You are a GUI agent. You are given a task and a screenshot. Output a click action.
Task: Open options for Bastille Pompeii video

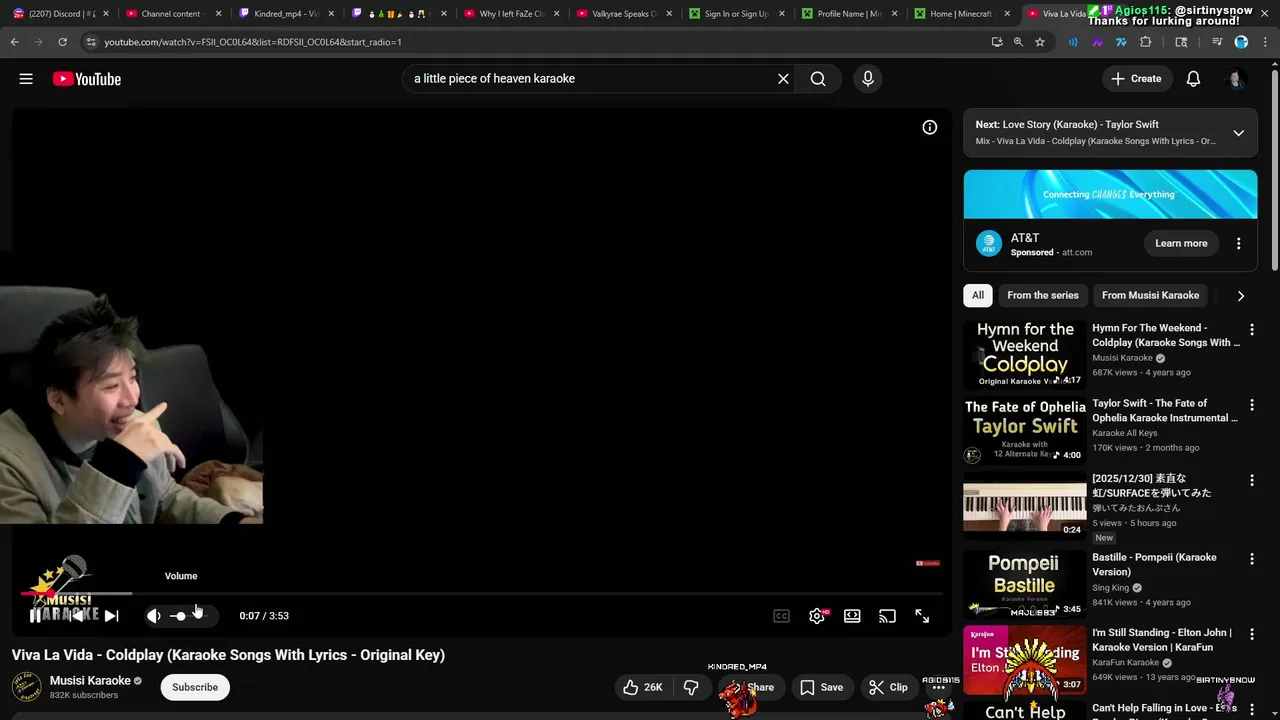[1251, 558]
